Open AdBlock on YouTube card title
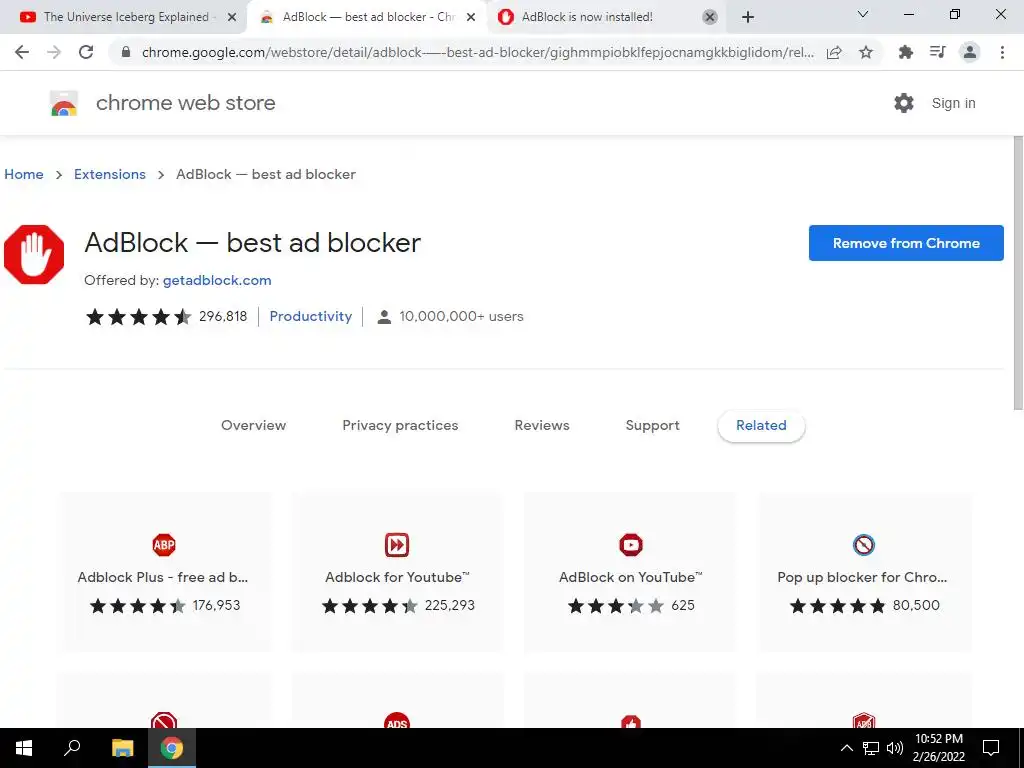This screenshot has height=768, width=1024. point(631,577)
